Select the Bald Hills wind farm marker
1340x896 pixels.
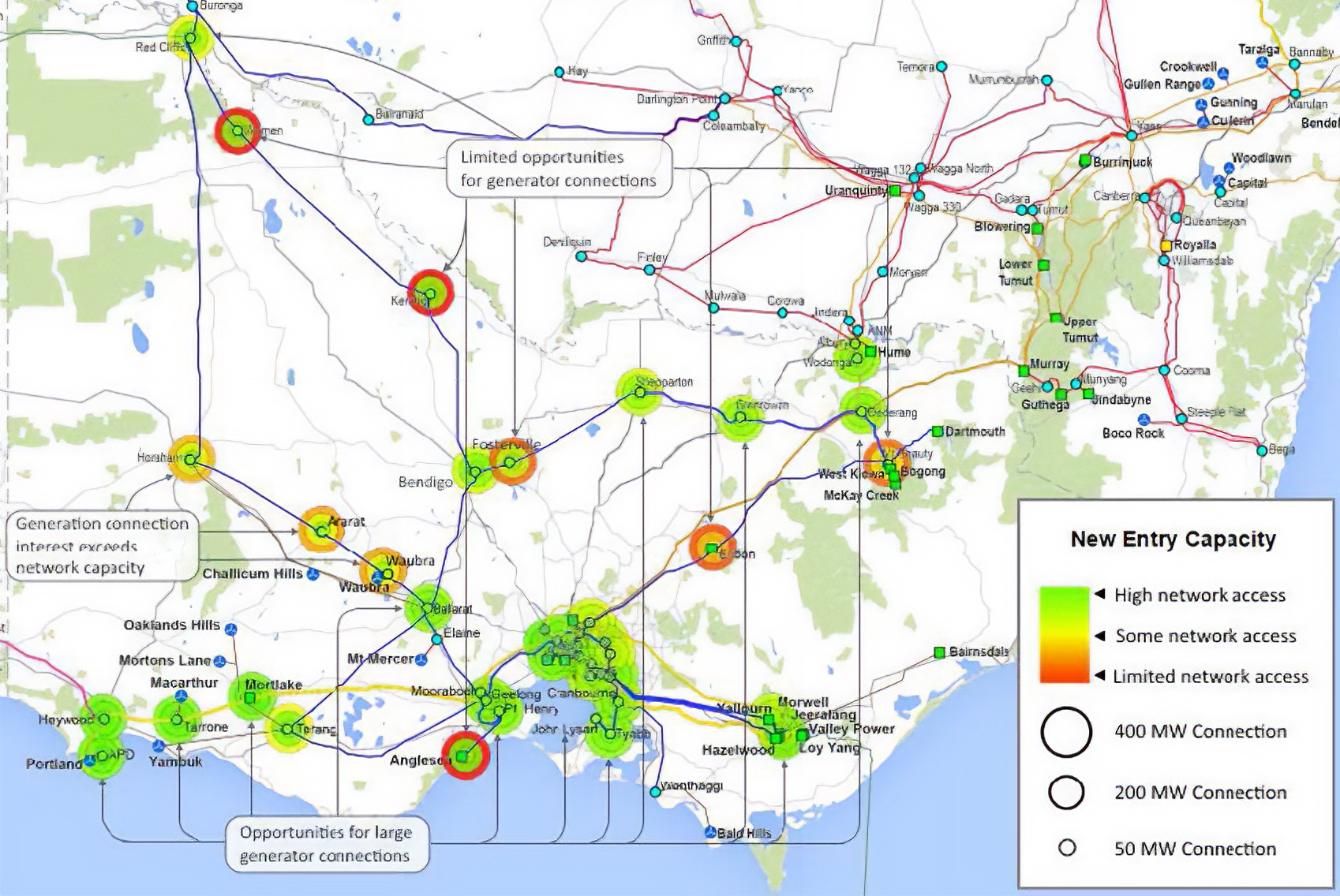click(710, 833)
